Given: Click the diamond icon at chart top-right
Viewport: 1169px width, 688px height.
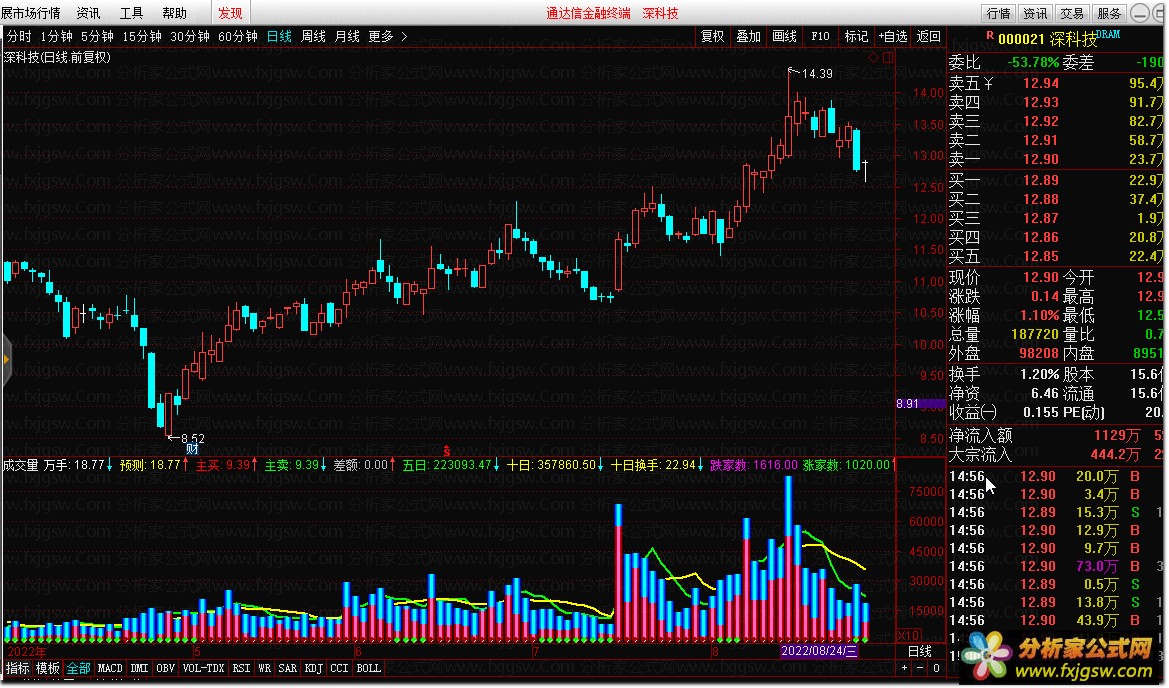Looking at the screenshot, I should pyautogui.click(x=873, y=57).
